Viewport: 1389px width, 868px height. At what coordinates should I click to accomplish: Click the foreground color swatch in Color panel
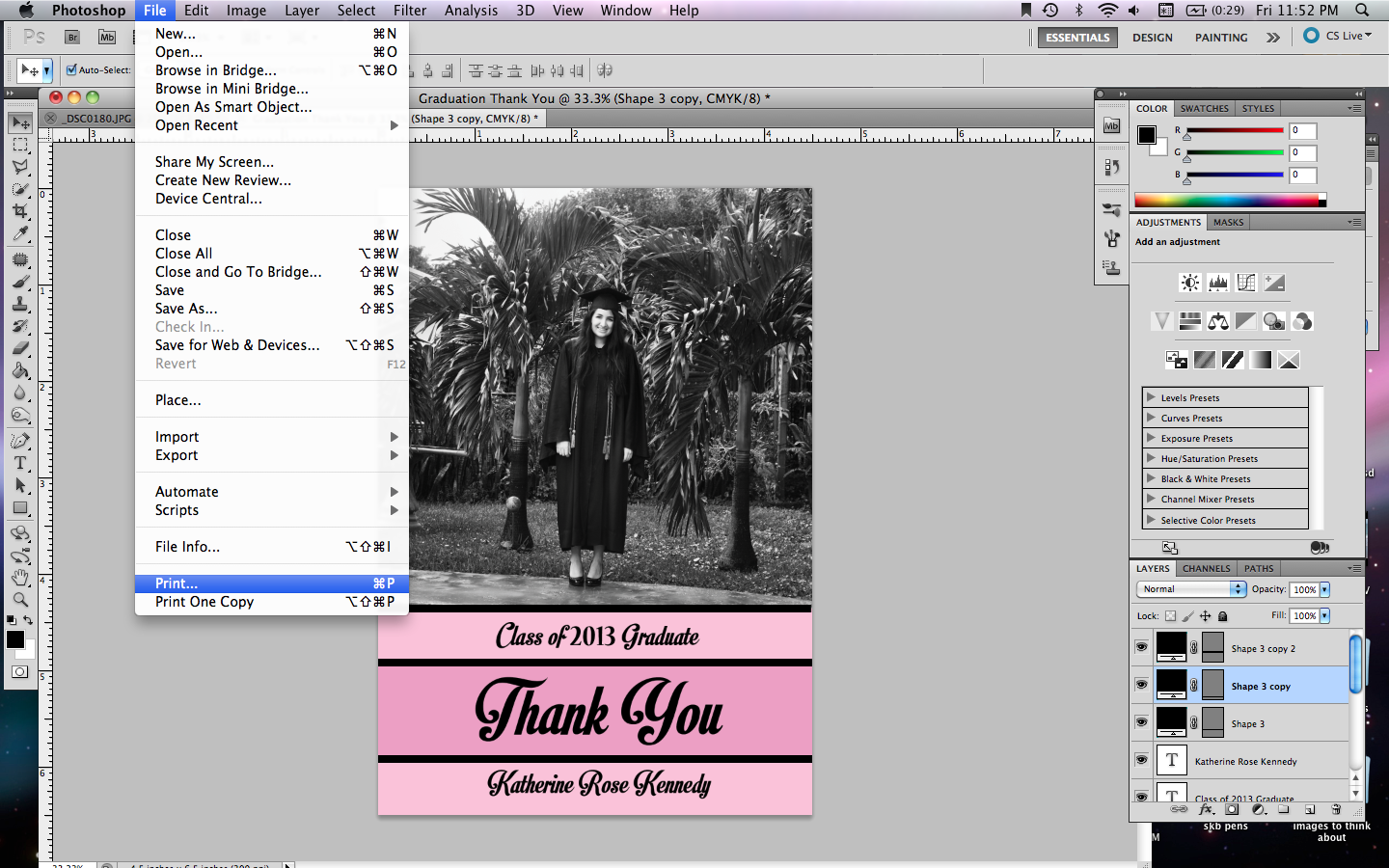(x=1147, y=135)
